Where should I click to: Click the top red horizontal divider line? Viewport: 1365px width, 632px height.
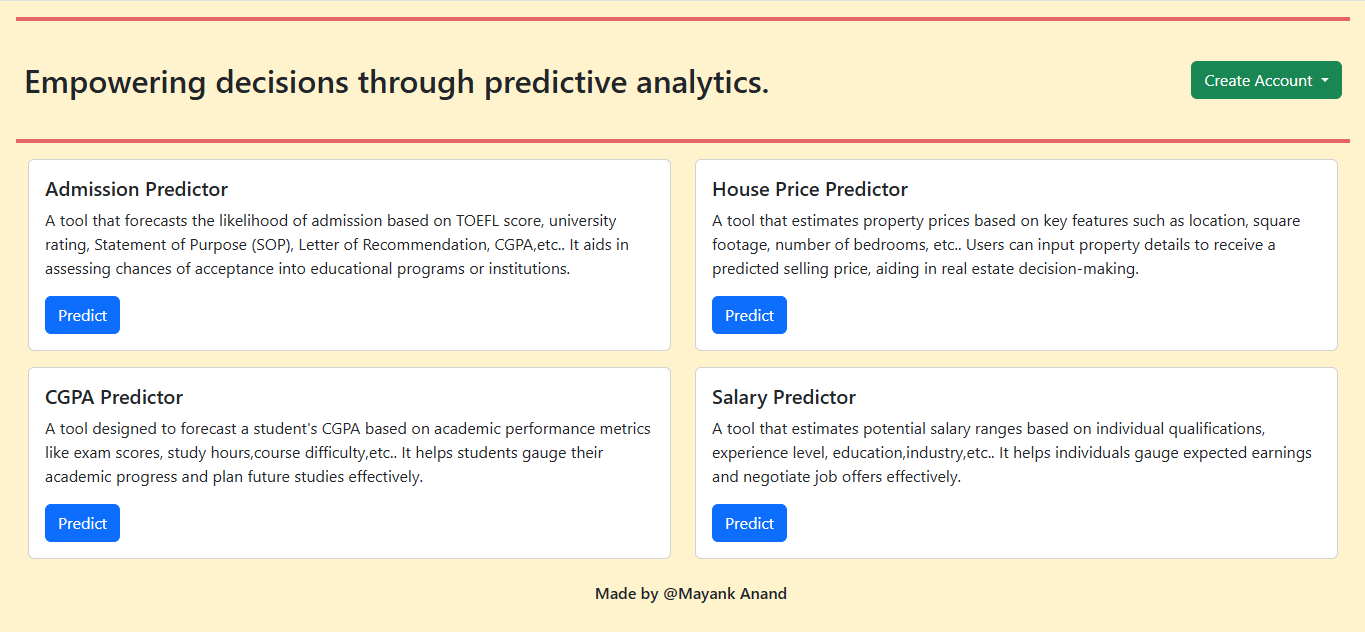(x=683, y=19)
